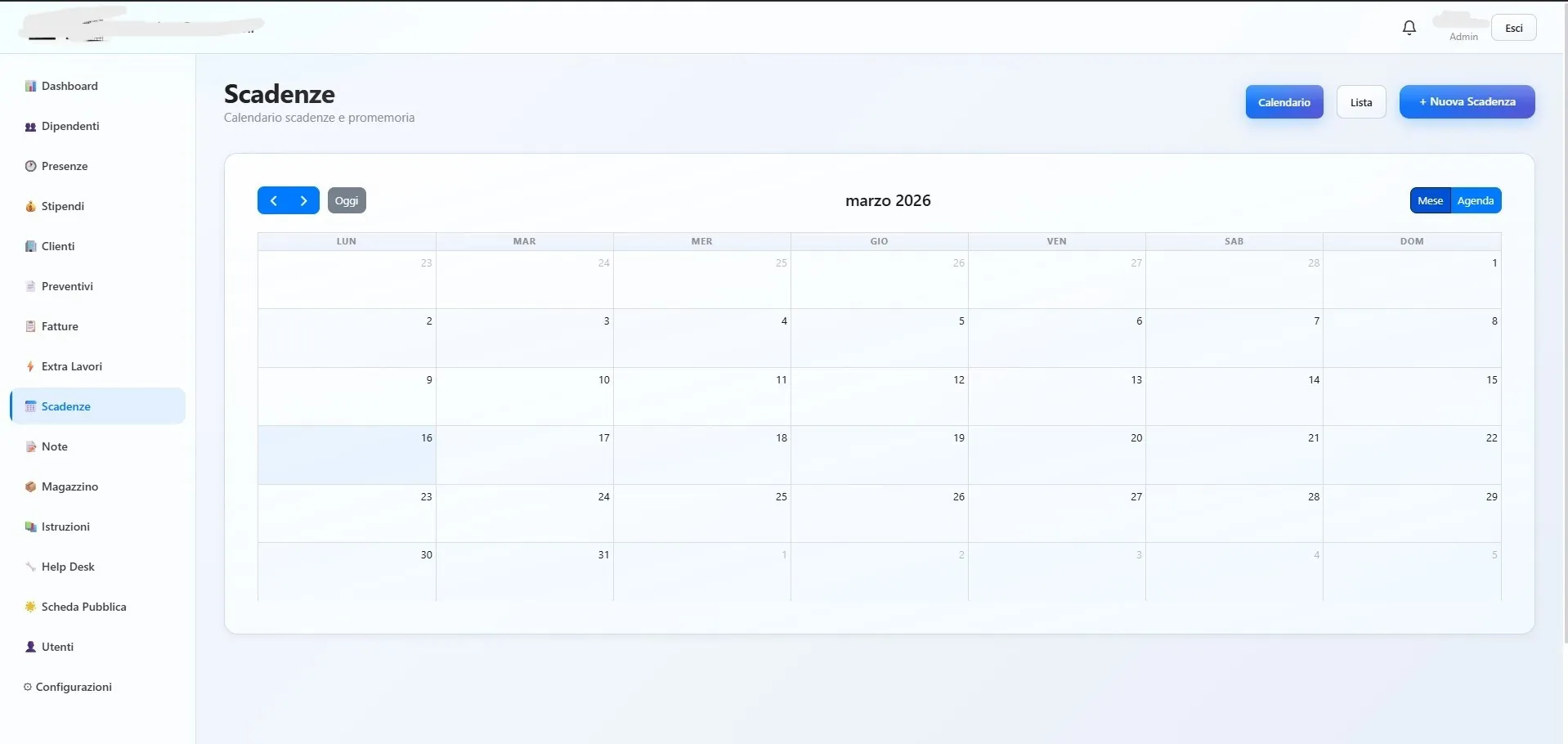
Task: Click the Help Desk wrench icon
Action: coord(30,567)
